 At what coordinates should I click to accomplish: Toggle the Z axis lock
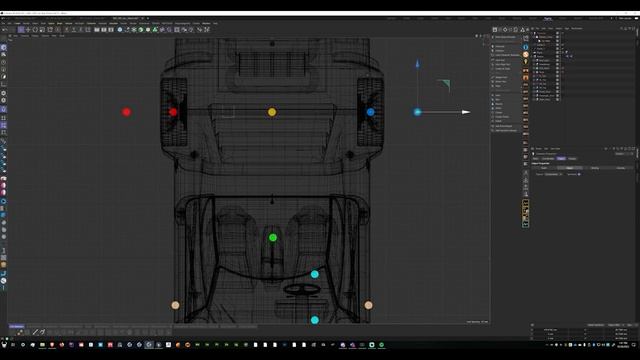81,30
